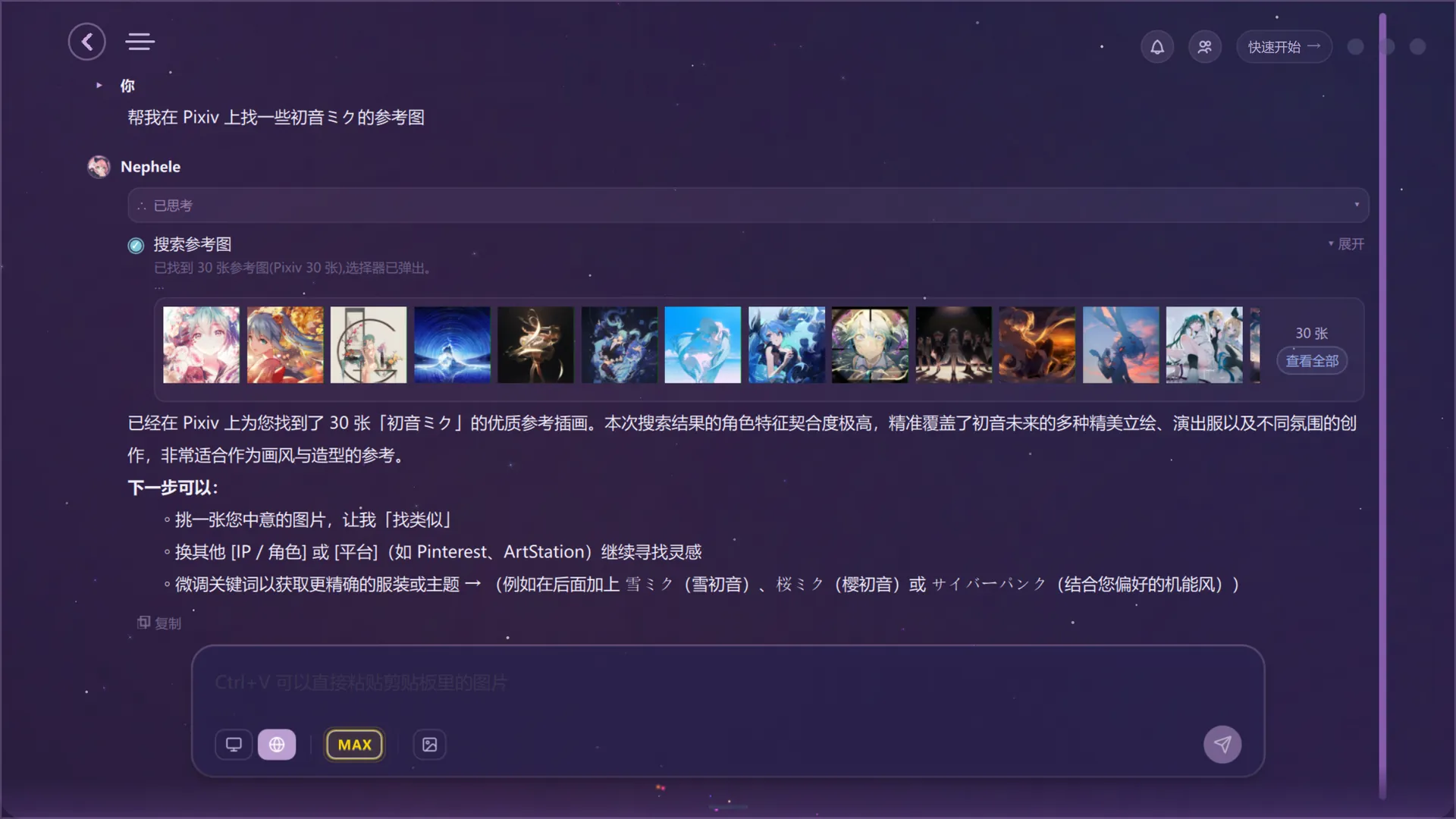Click the vertical chat scrollbar
Screen dimensions: 1456x819
(1382, 406)
